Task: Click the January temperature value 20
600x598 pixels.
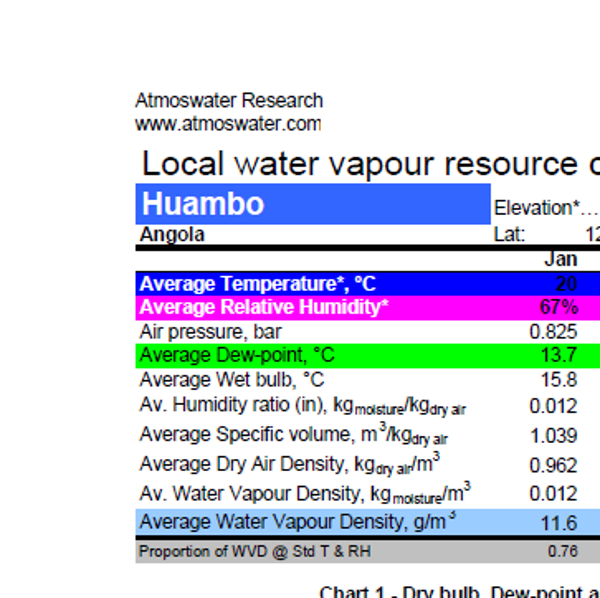Action: [x=566, y=284]
